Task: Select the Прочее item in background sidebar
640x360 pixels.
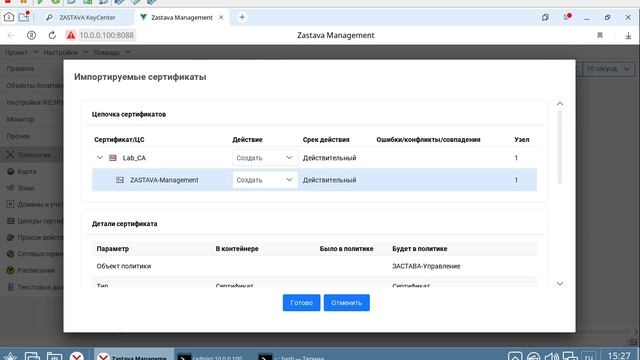Action: (18, 136)
